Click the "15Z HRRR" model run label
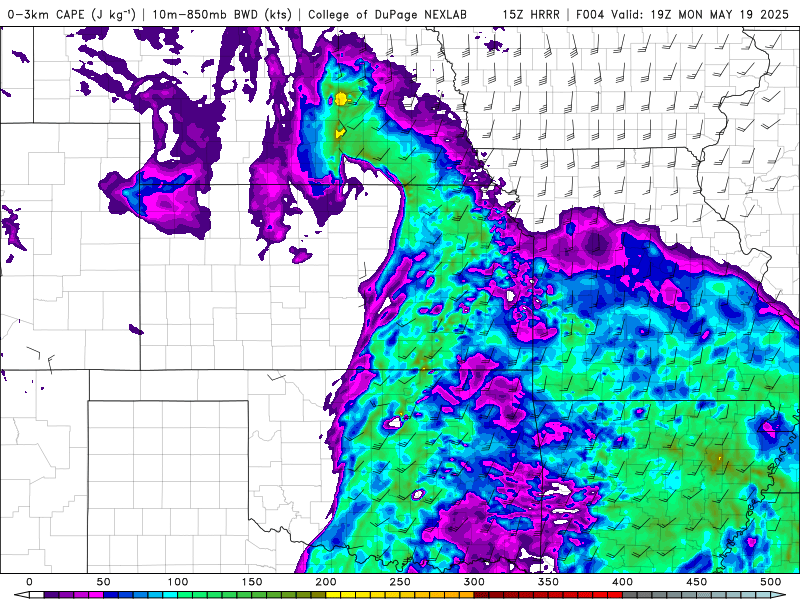Viewport: 800px width, 600px height. click(531, 14)
